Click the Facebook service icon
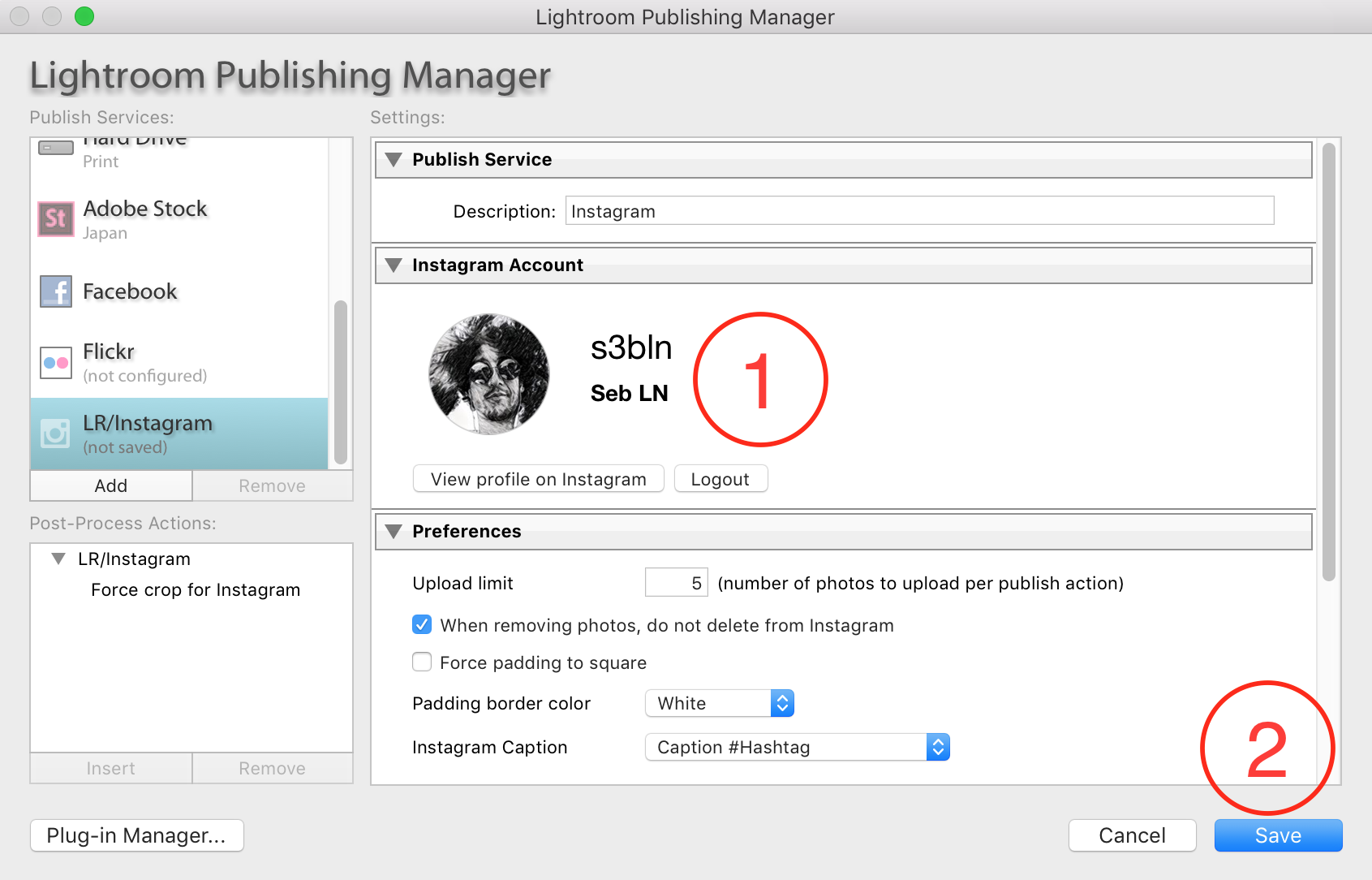 (x=56, y=291)
